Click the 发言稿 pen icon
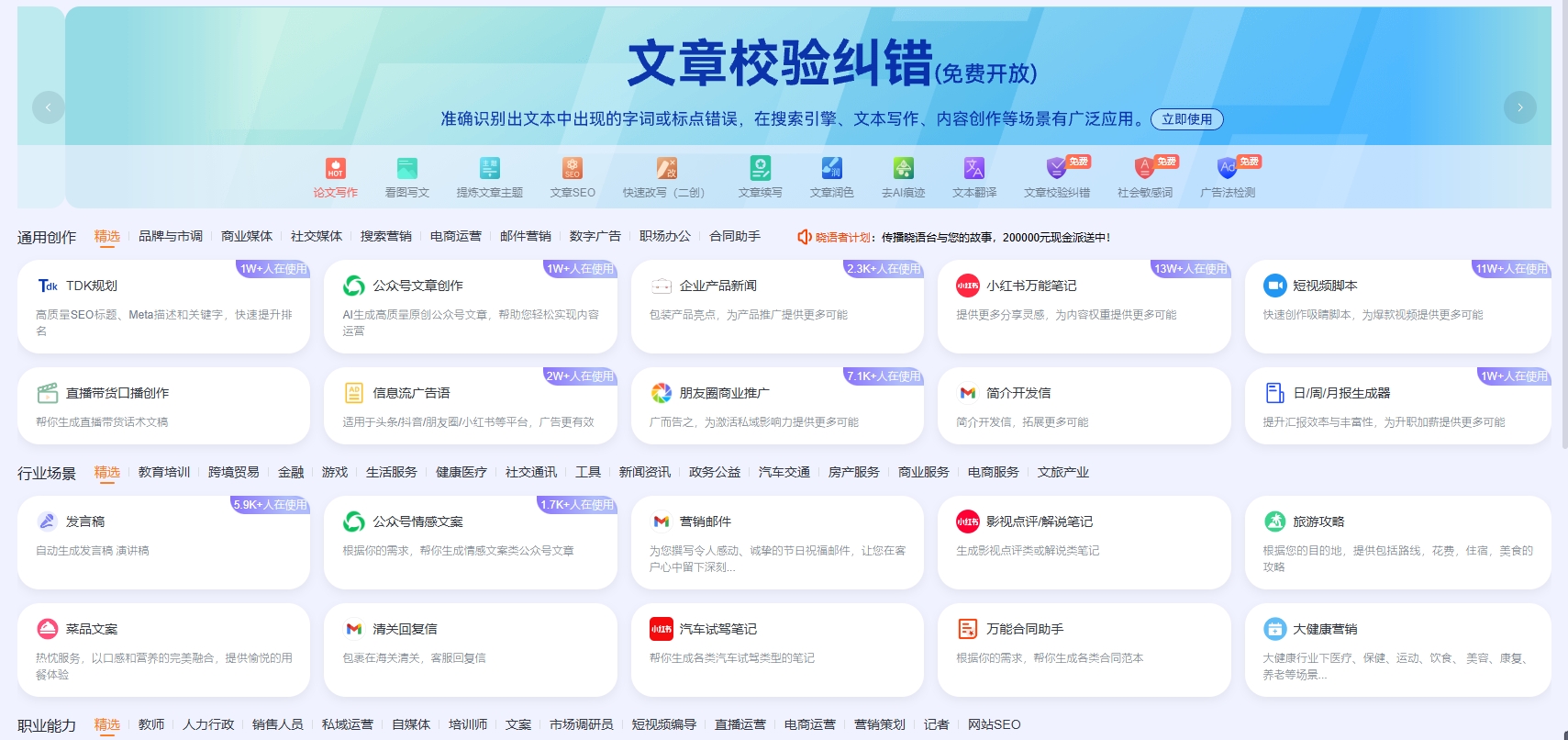The height and width of the screenshot is (740, 1568). coord(47,521)
